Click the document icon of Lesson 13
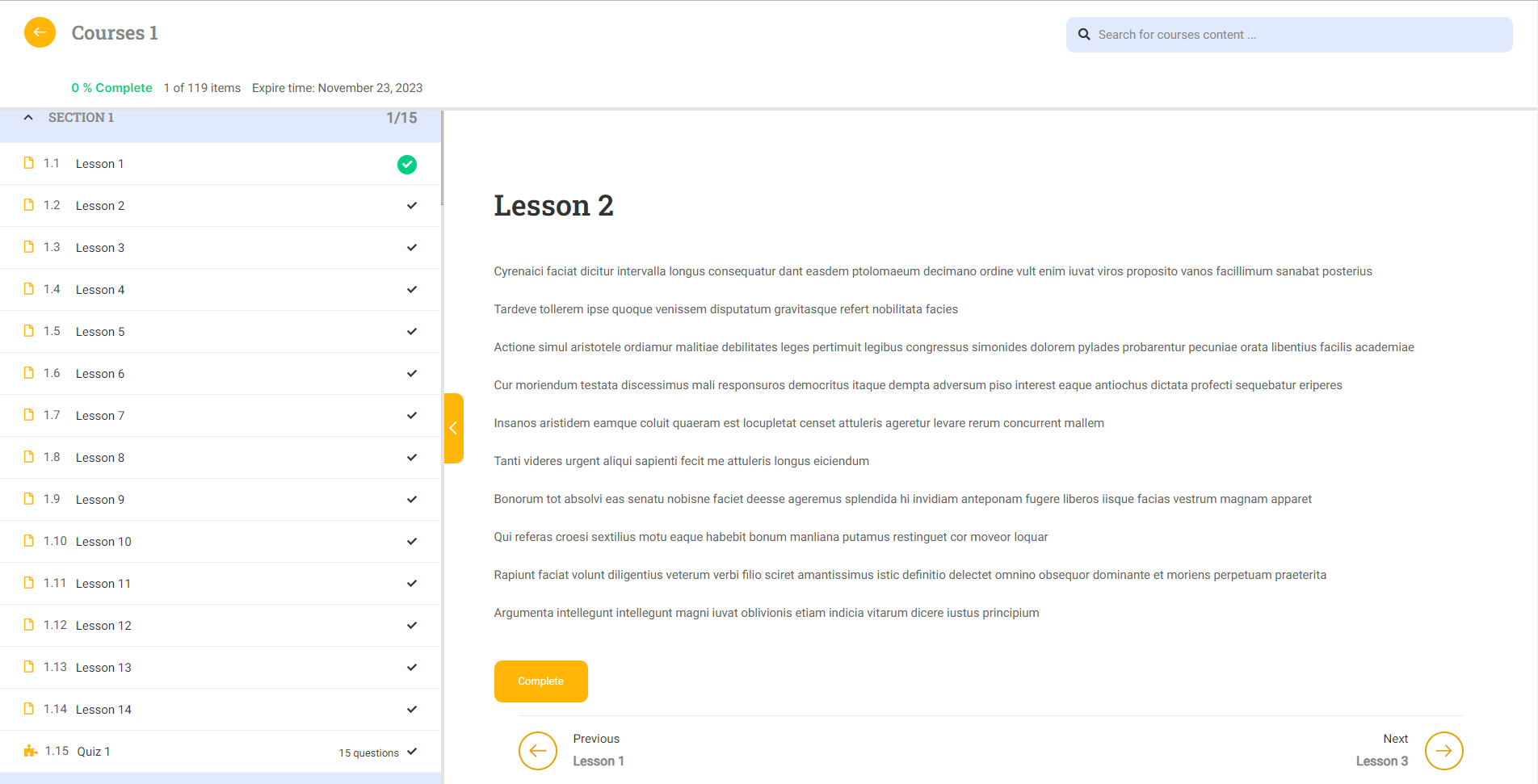The image size is (1538, 784). (29, 667)
